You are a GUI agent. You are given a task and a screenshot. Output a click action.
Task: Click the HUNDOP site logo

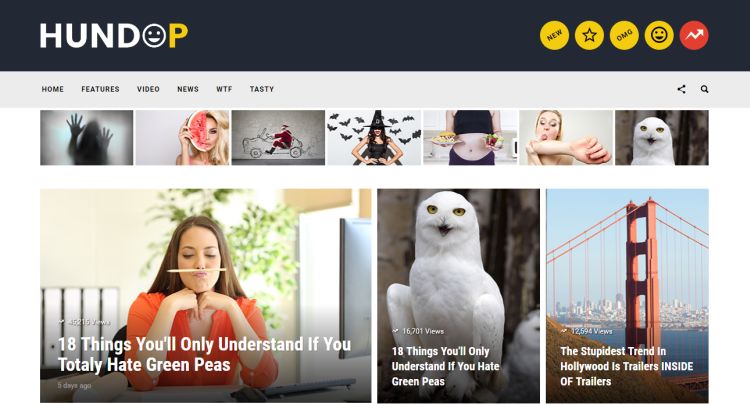(x=114, y=36)
